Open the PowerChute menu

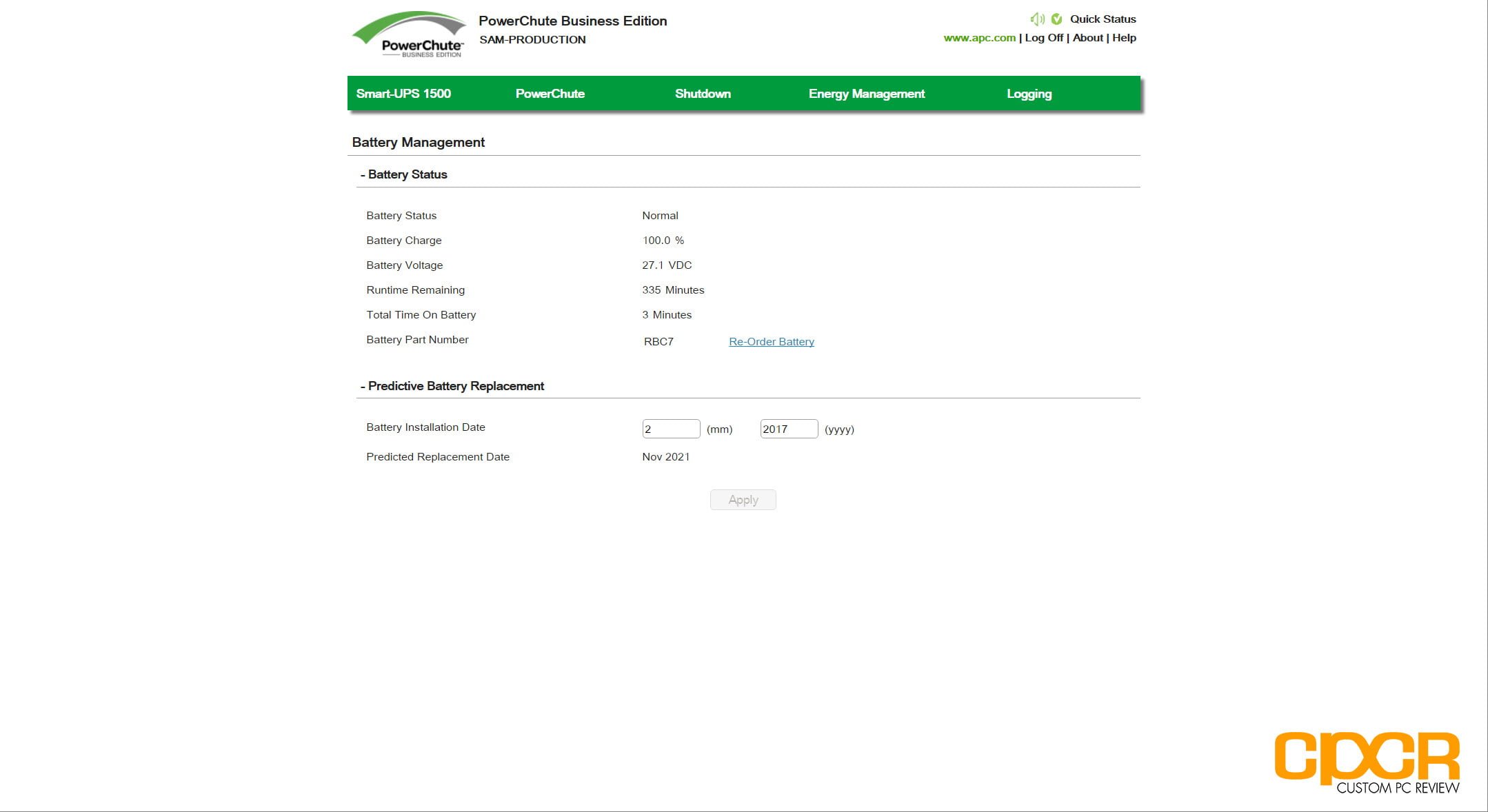[x=550, y=94]
